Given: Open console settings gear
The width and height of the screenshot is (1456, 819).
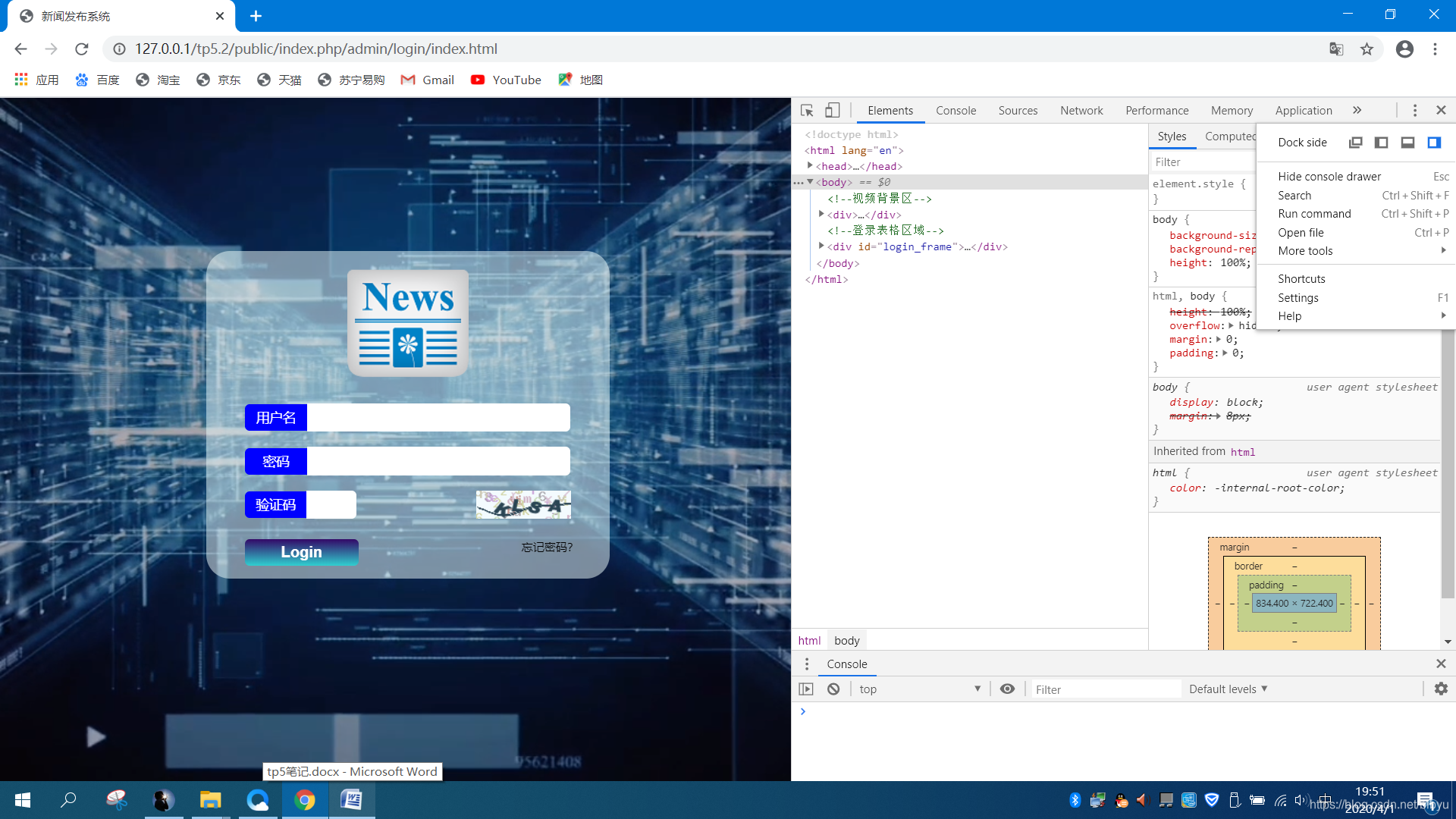Looking at the screenshot, I should pyautogui.click(x=1441, y=689).
